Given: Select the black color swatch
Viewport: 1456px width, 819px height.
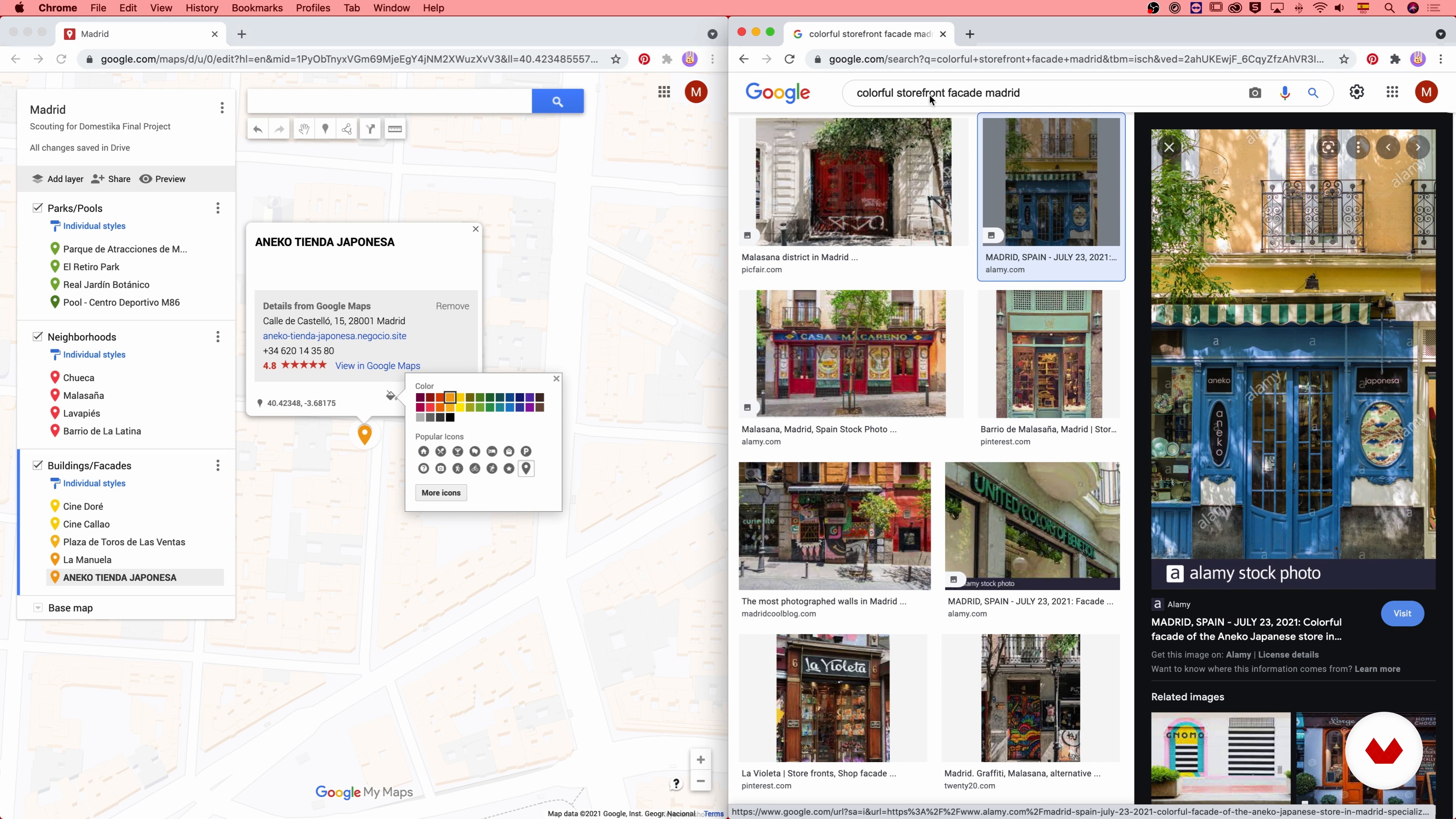Looking at the screenshot, I should click(450, 418).
